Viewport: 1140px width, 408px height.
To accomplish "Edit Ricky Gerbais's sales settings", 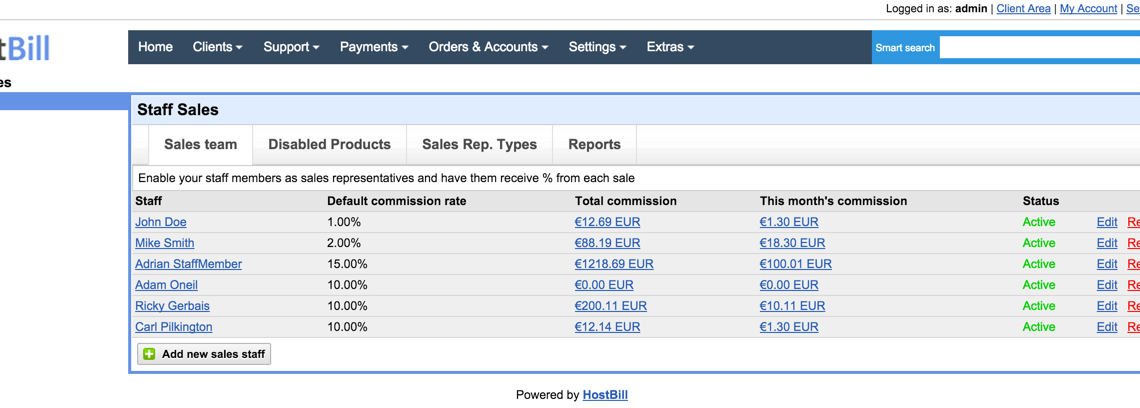I will tap(1107, 306).
